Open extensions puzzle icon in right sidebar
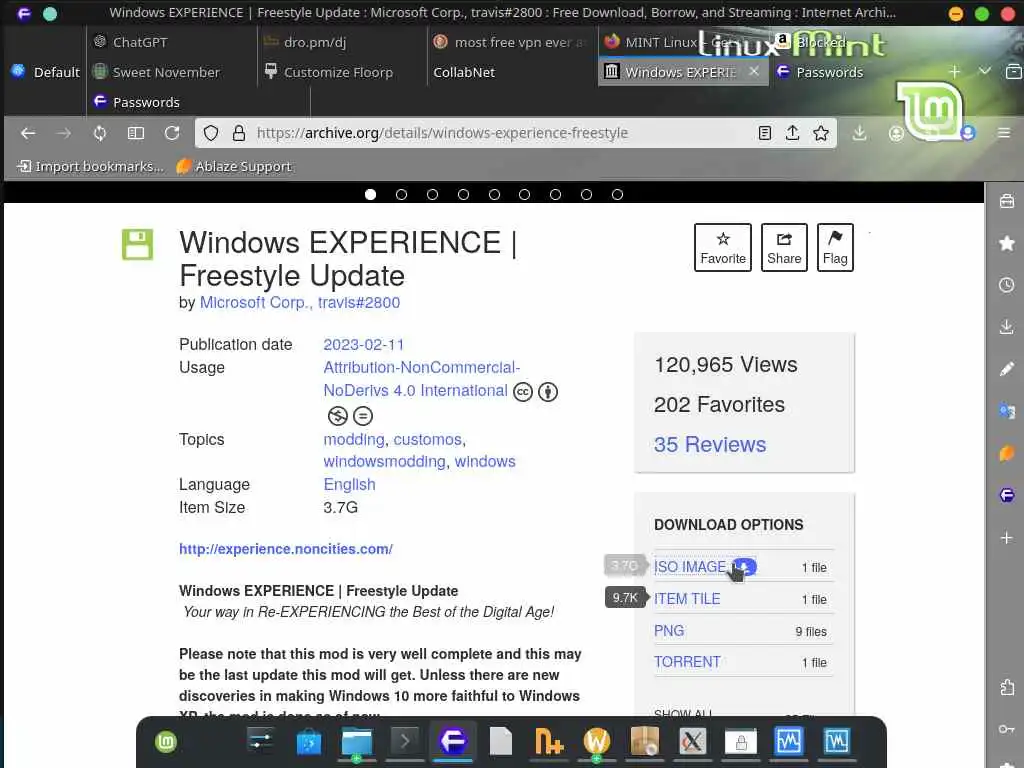This screenshot has width=1024, height=768. (1006, 687)
